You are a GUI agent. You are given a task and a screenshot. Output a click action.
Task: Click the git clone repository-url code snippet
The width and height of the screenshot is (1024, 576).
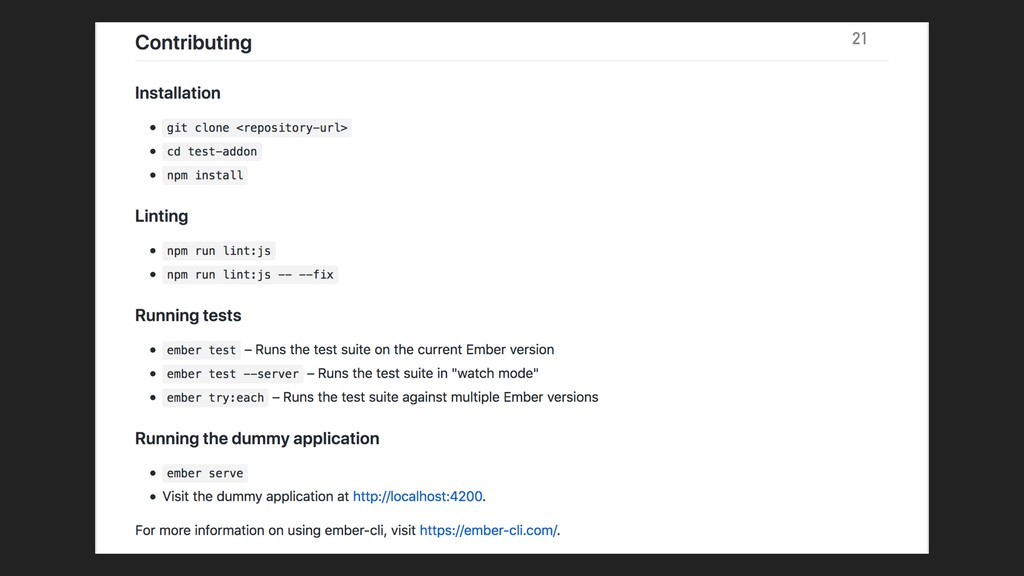point(257,128)
